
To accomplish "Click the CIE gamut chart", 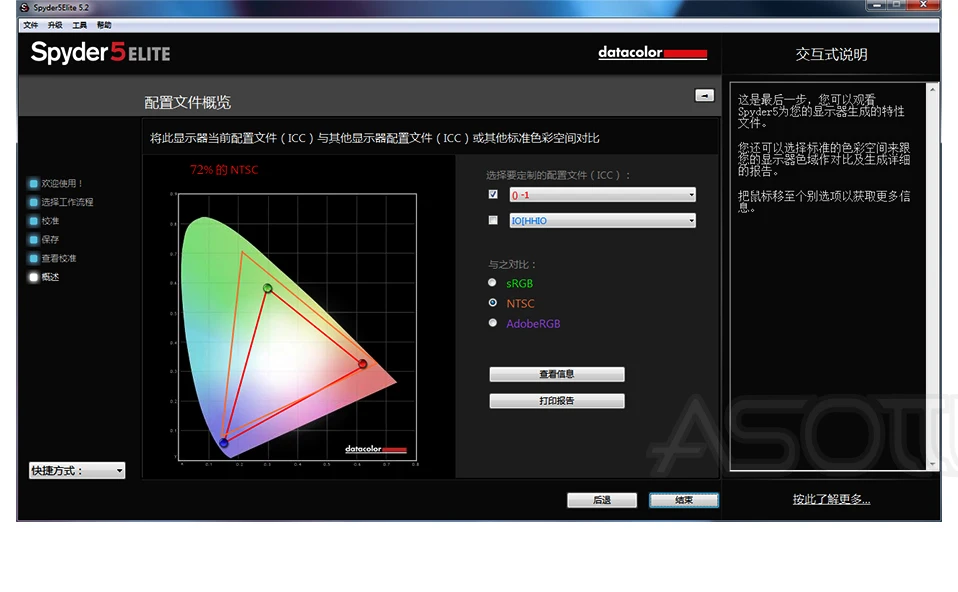I will coord(297,327).
